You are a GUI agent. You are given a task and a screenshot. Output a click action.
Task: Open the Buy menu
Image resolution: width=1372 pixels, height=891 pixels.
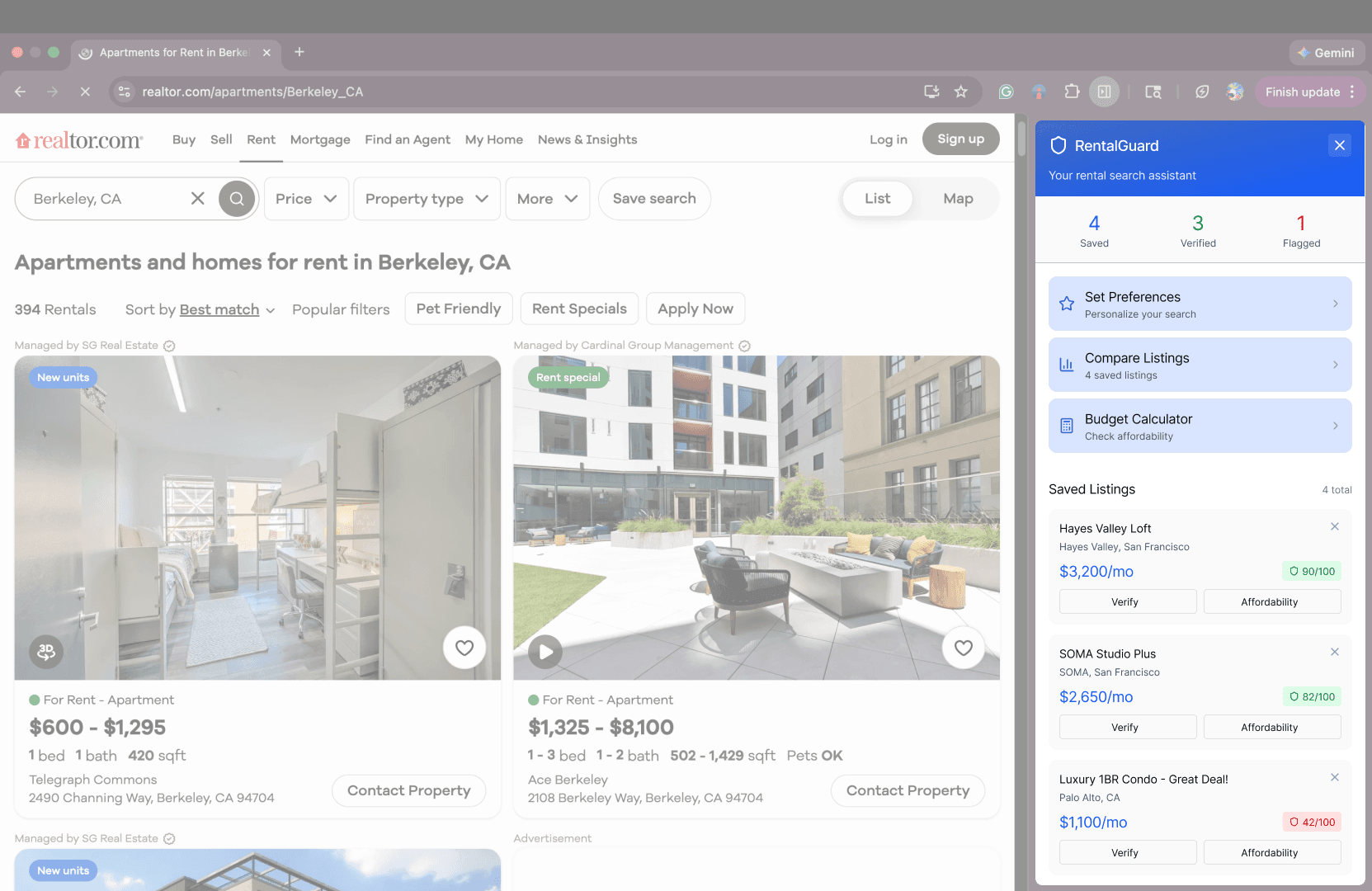click(184, 139)
